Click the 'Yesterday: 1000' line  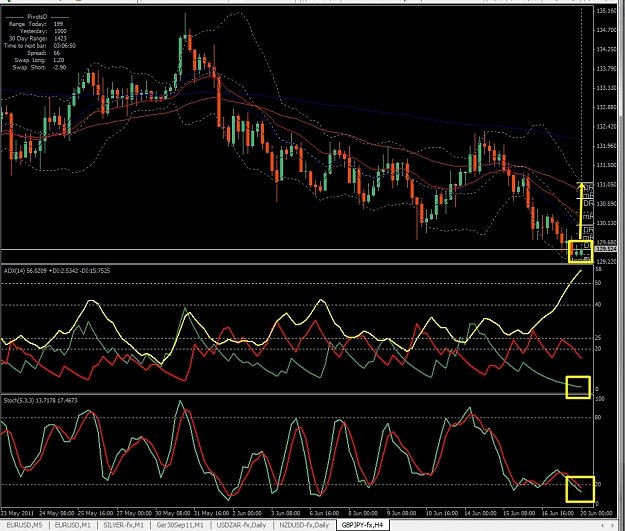pos(43,31)
